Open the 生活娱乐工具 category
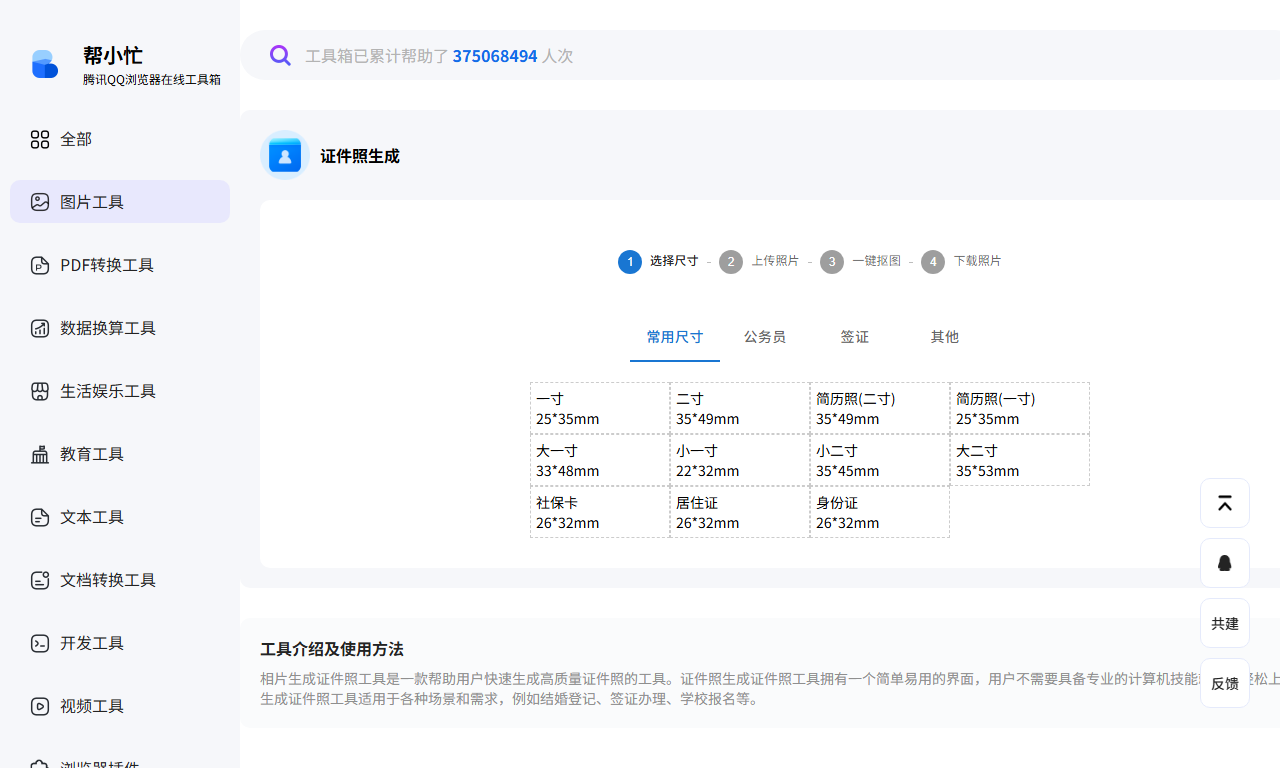This screenshot has height=768, width=1280. tap(120, 391)
